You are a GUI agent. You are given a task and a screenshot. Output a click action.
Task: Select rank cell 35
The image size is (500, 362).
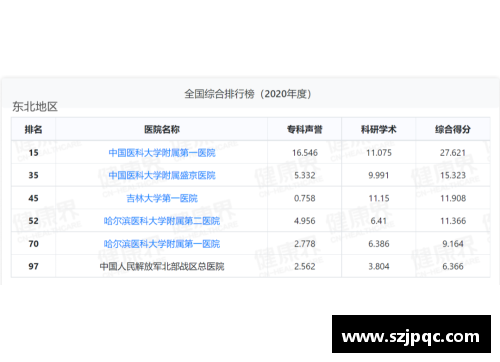(x=33, y=175)
